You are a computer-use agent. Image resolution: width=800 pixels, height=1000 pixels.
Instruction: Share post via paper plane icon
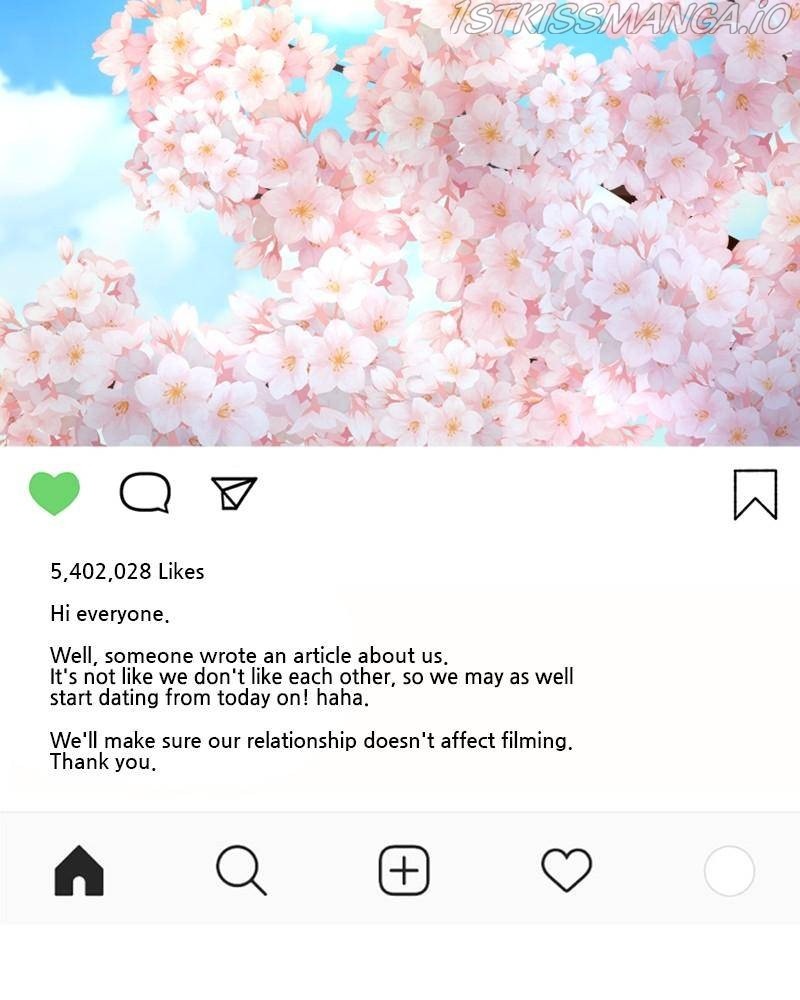[233, 492]
